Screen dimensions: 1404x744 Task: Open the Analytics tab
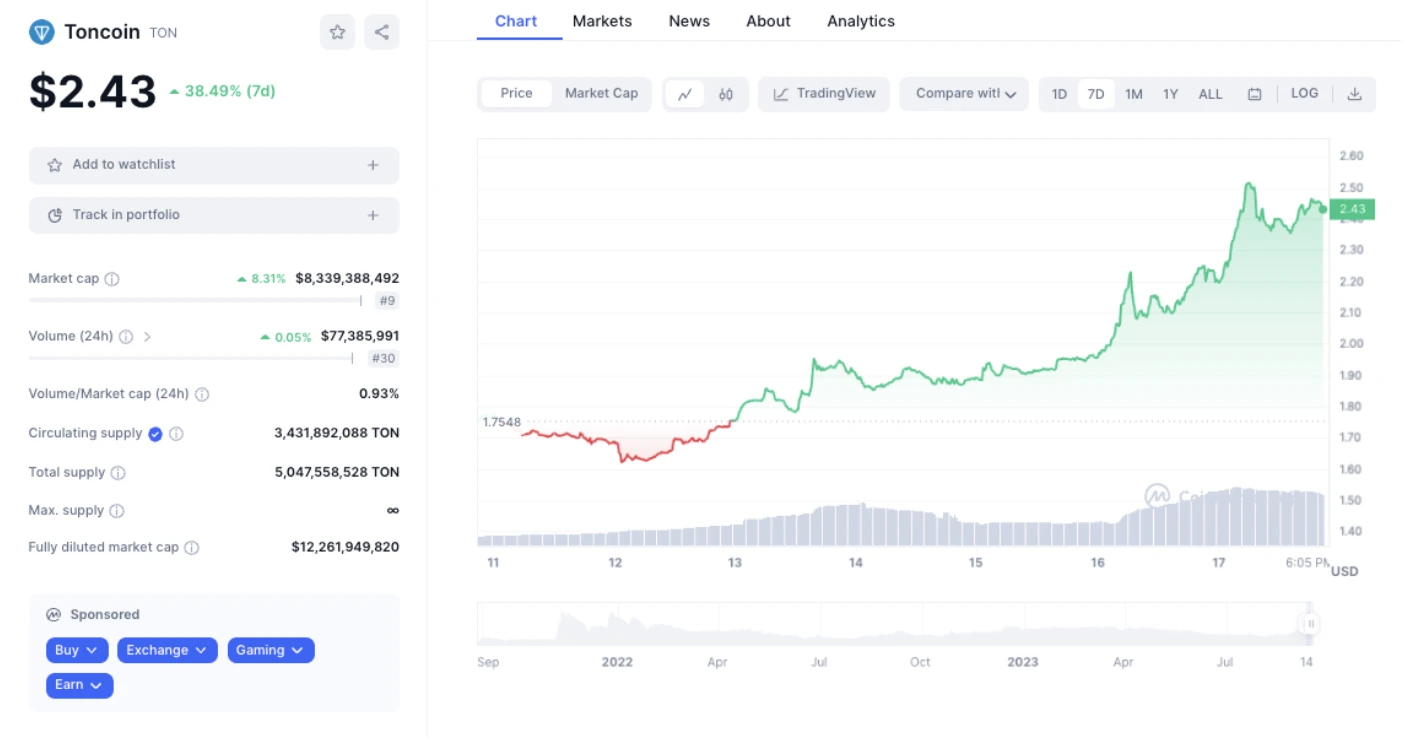point(861,21)
